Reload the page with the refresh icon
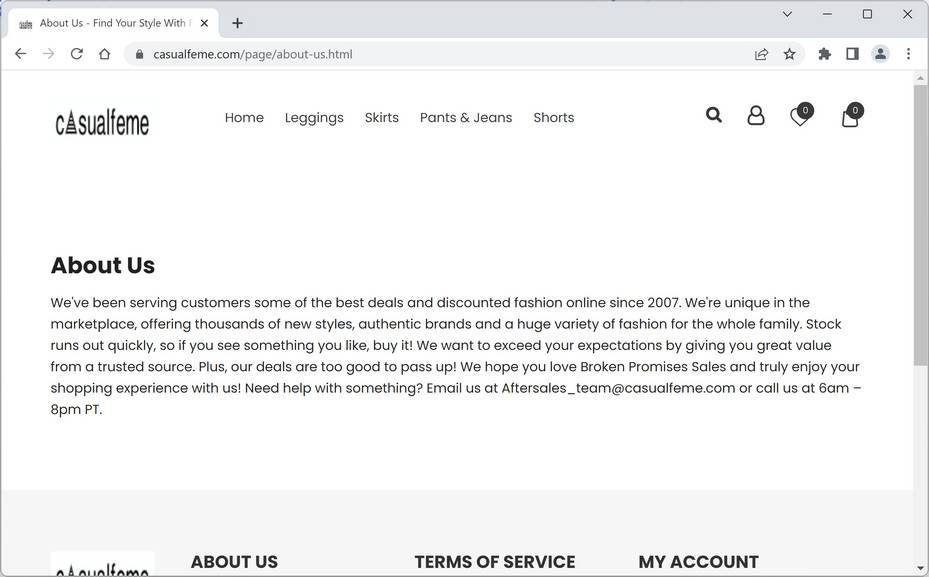Viewport: 929px width, 577px height. click(x=76, y=53)
